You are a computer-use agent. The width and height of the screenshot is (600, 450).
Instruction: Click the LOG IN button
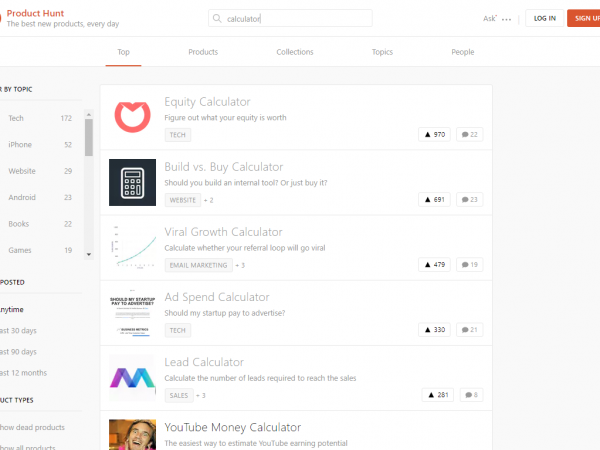(x=544, y=18)
